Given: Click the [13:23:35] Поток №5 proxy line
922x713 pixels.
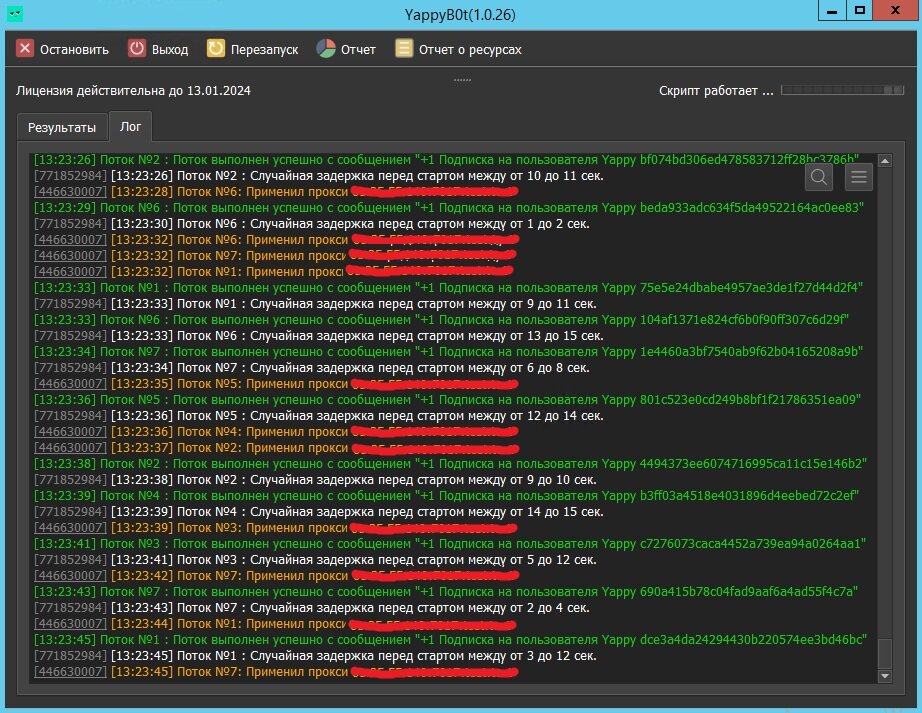Looking at the screenshot, I should 276,384.
